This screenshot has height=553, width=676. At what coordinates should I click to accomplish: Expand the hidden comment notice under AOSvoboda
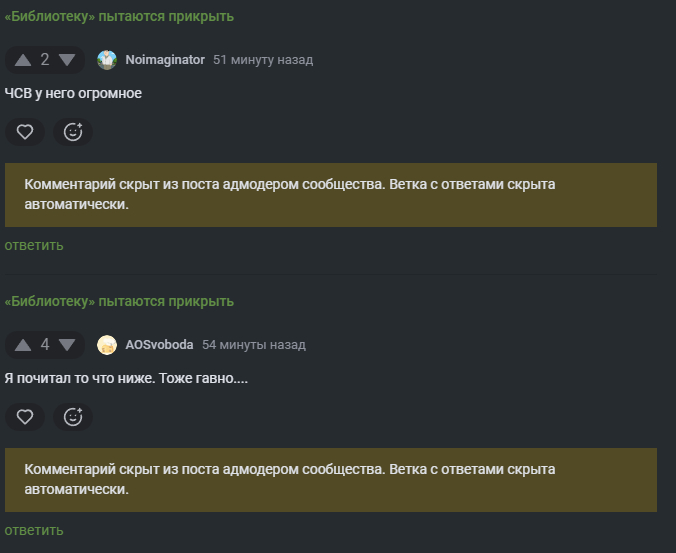click(330, 480)
